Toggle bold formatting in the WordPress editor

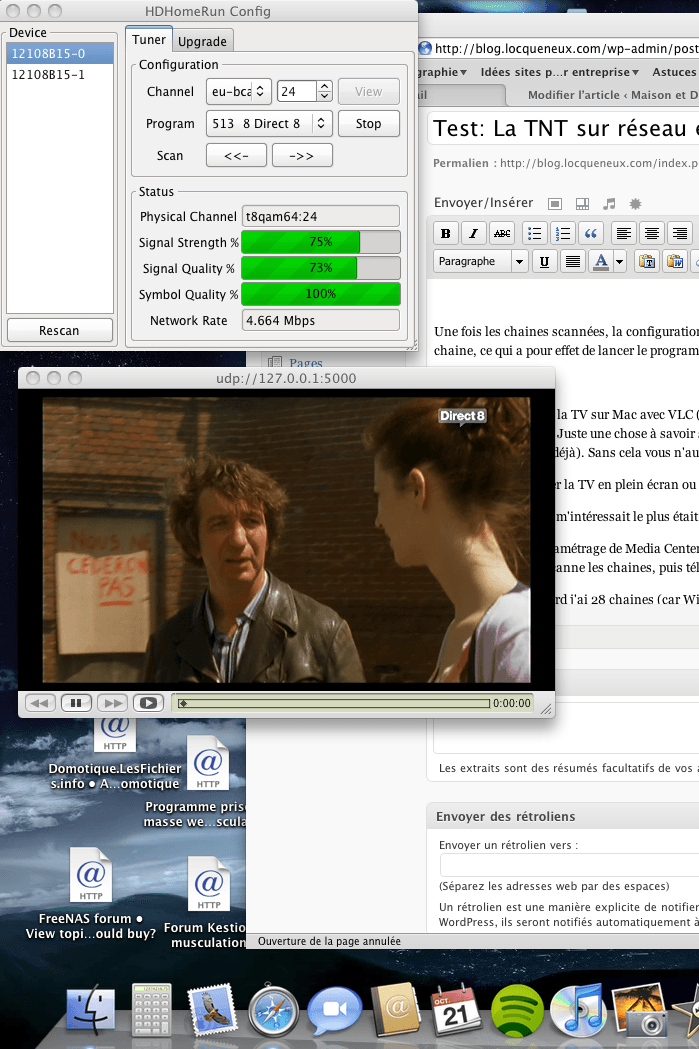coord(445,233)
